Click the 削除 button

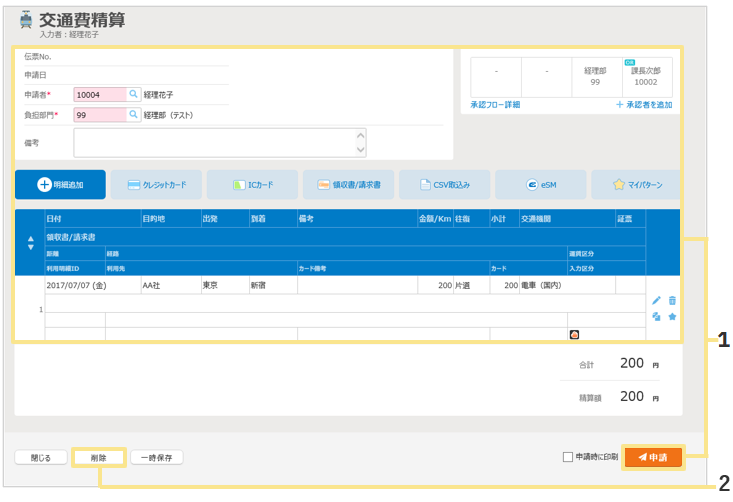pyautogui.click(x=99, y=457)
